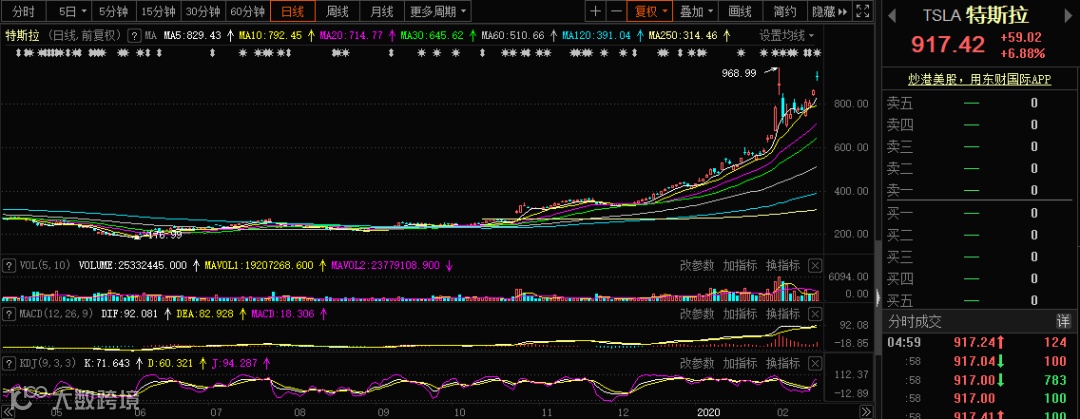Switch to 简约 simple mode
Image resolution: width=1080 pixels, height=419 pixels.
tap(785, 11)
